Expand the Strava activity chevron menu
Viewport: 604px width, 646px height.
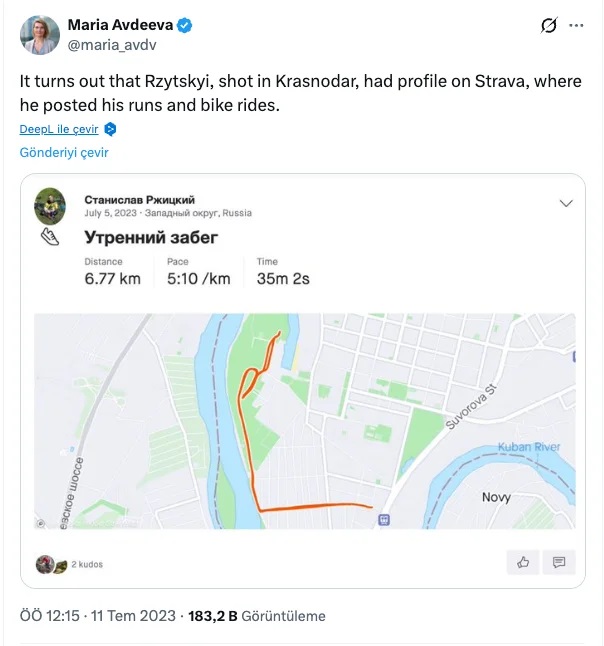566,203
